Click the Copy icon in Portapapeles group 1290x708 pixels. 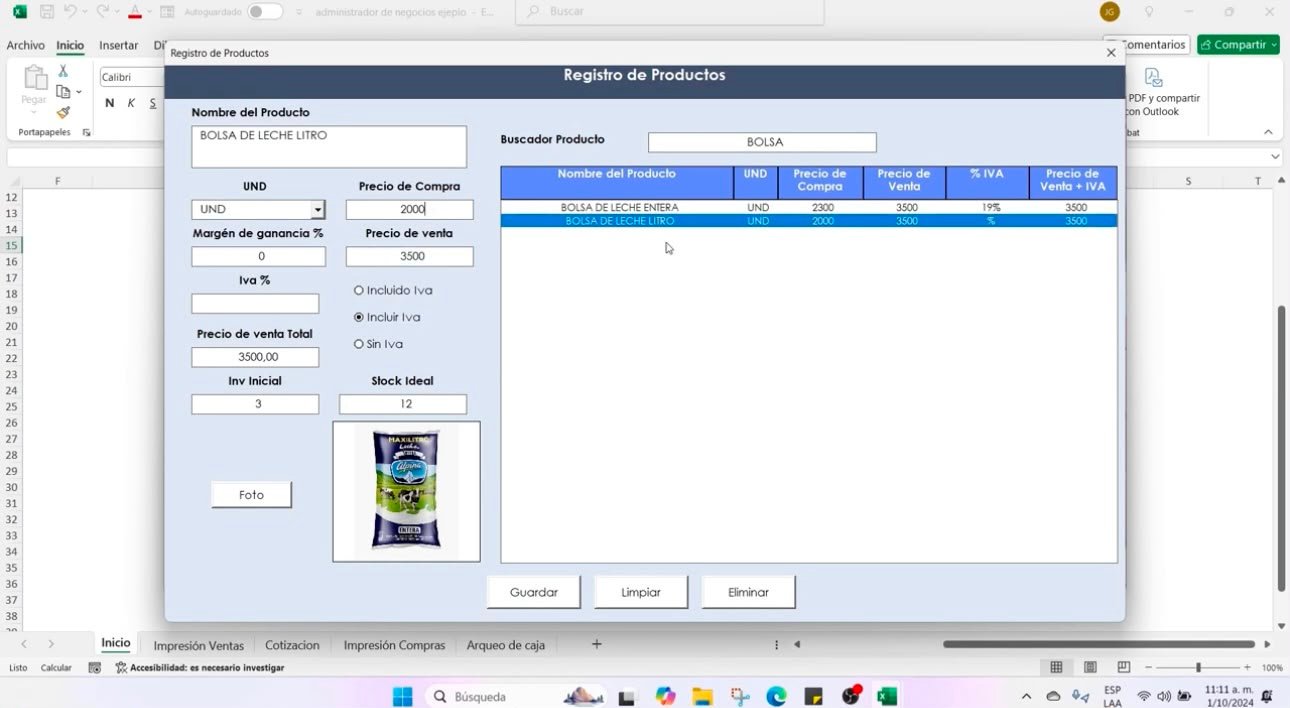(x=63, y=92)
